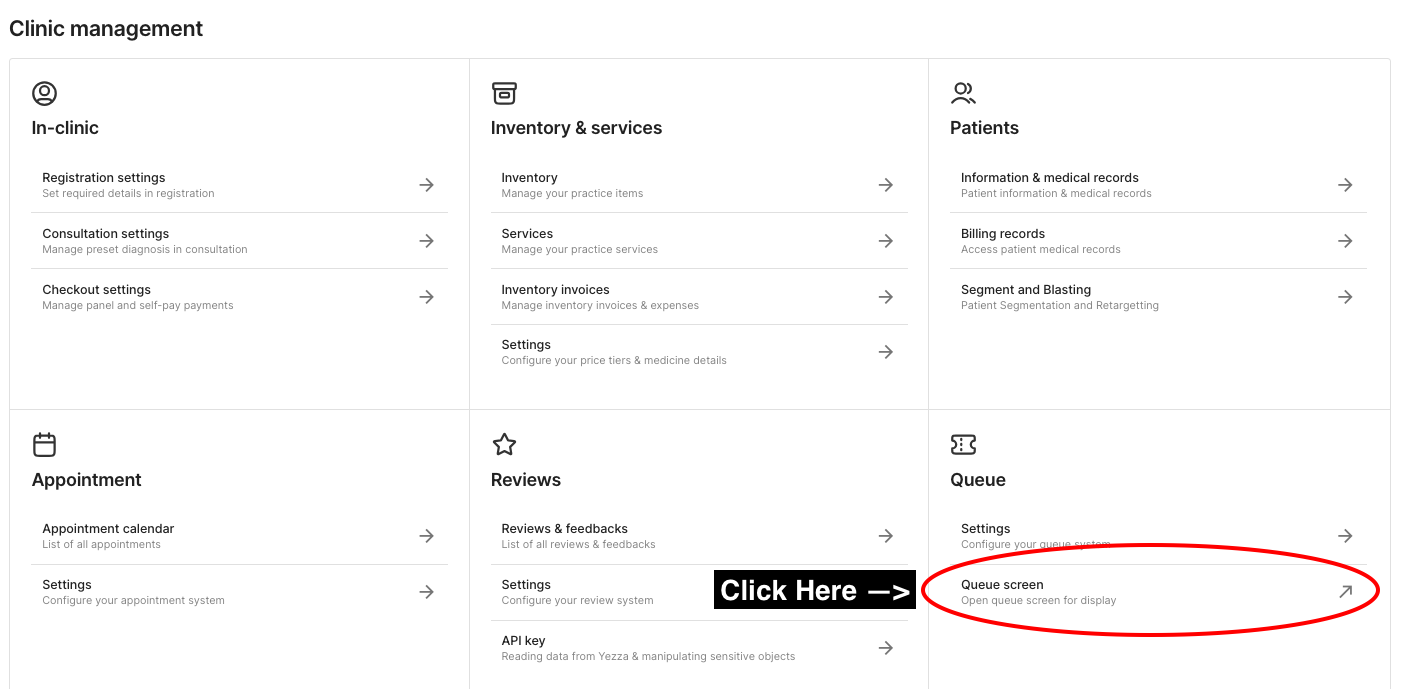The image size is (1420, 689).
Task: View patient Billing records
Action: click(x=1003, y=240)
